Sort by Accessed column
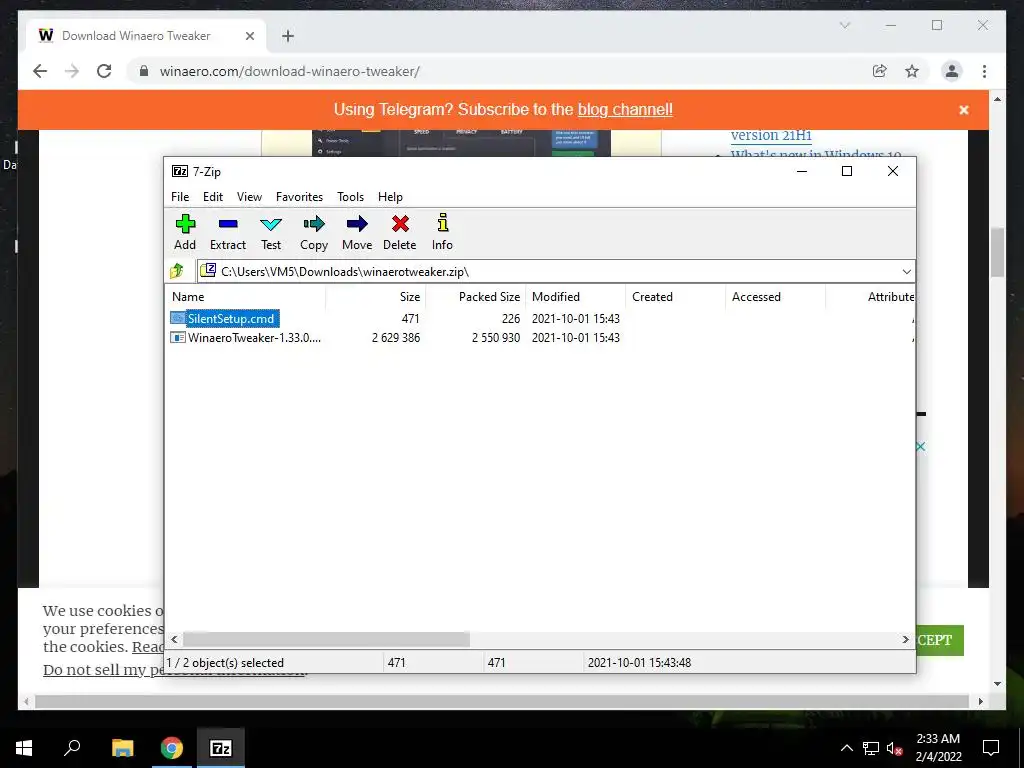Screen dimensions: 1024x768 [x=775, y=296]
